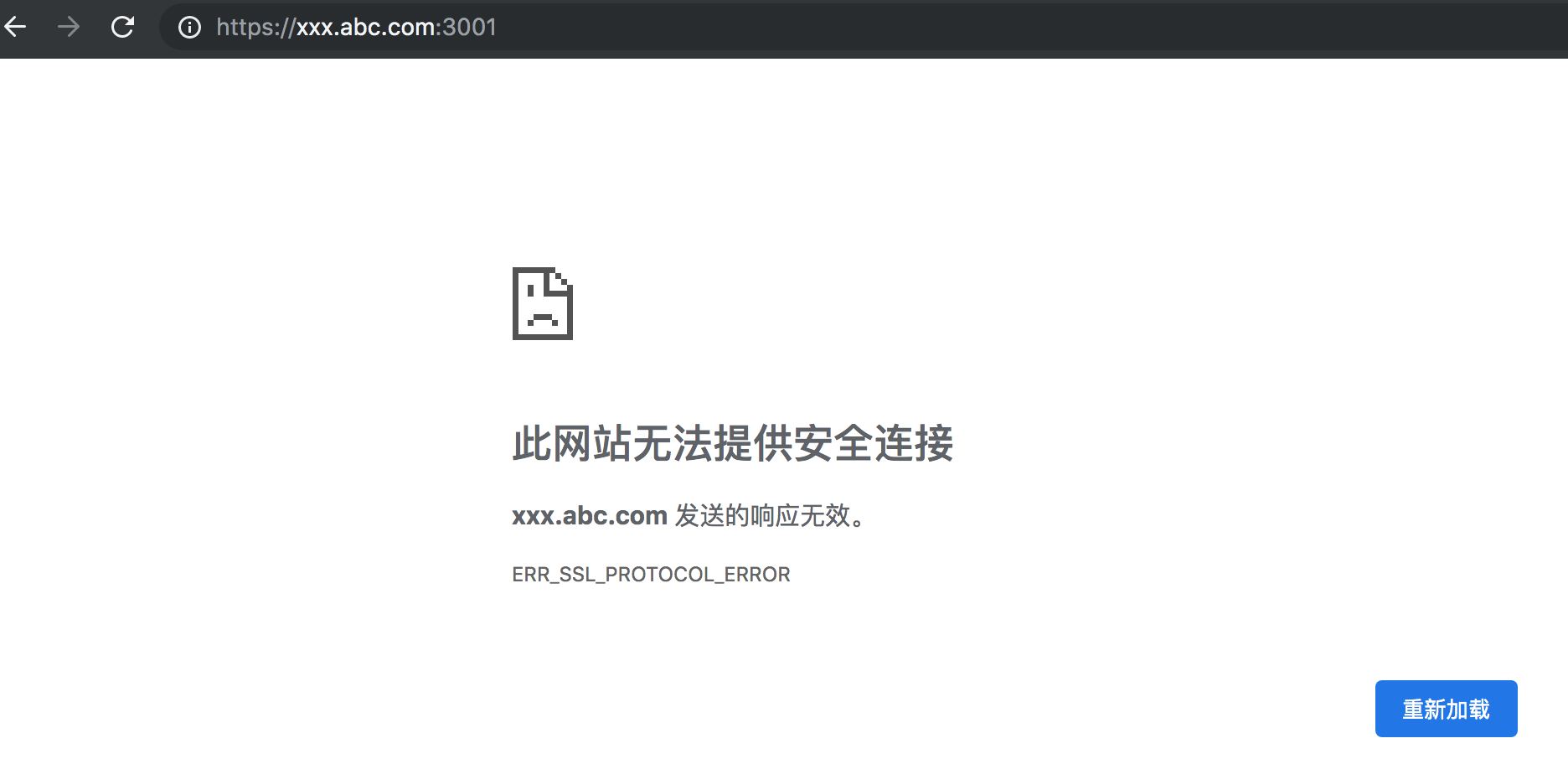
Task: Click the forward navigation arrow
Action: (x=69, y=27)
